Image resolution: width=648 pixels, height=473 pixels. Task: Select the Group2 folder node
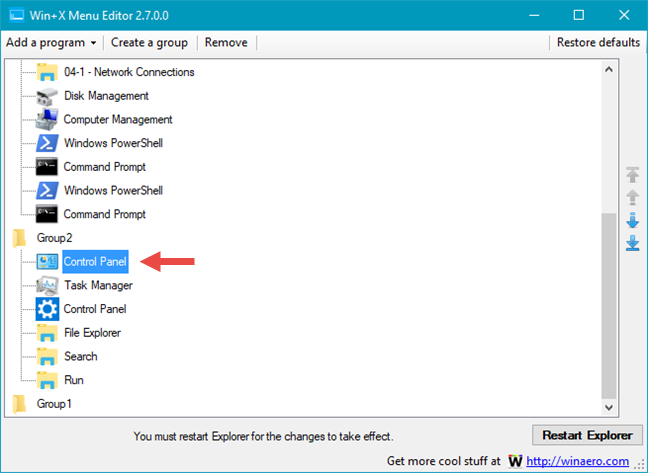(54, 238)
